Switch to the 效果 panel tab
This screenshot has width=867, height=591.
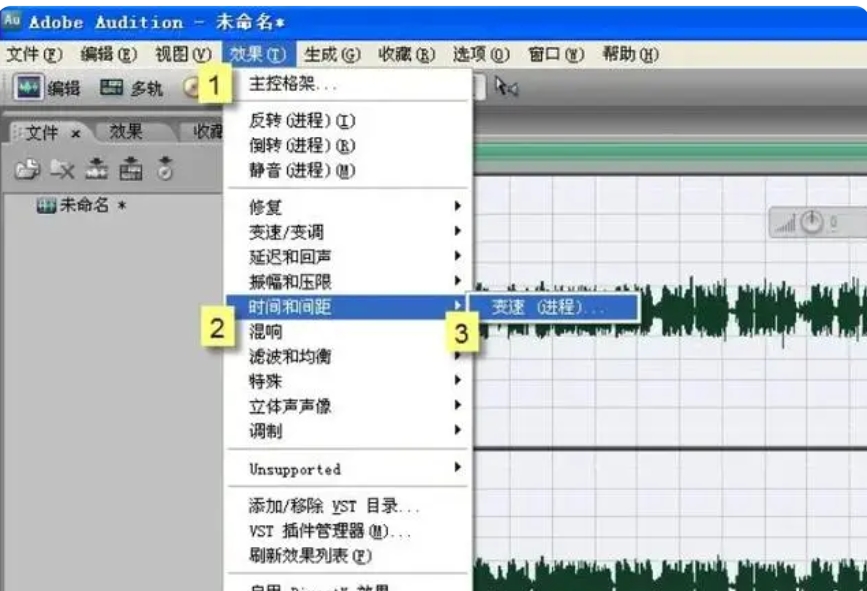point(126,132)
